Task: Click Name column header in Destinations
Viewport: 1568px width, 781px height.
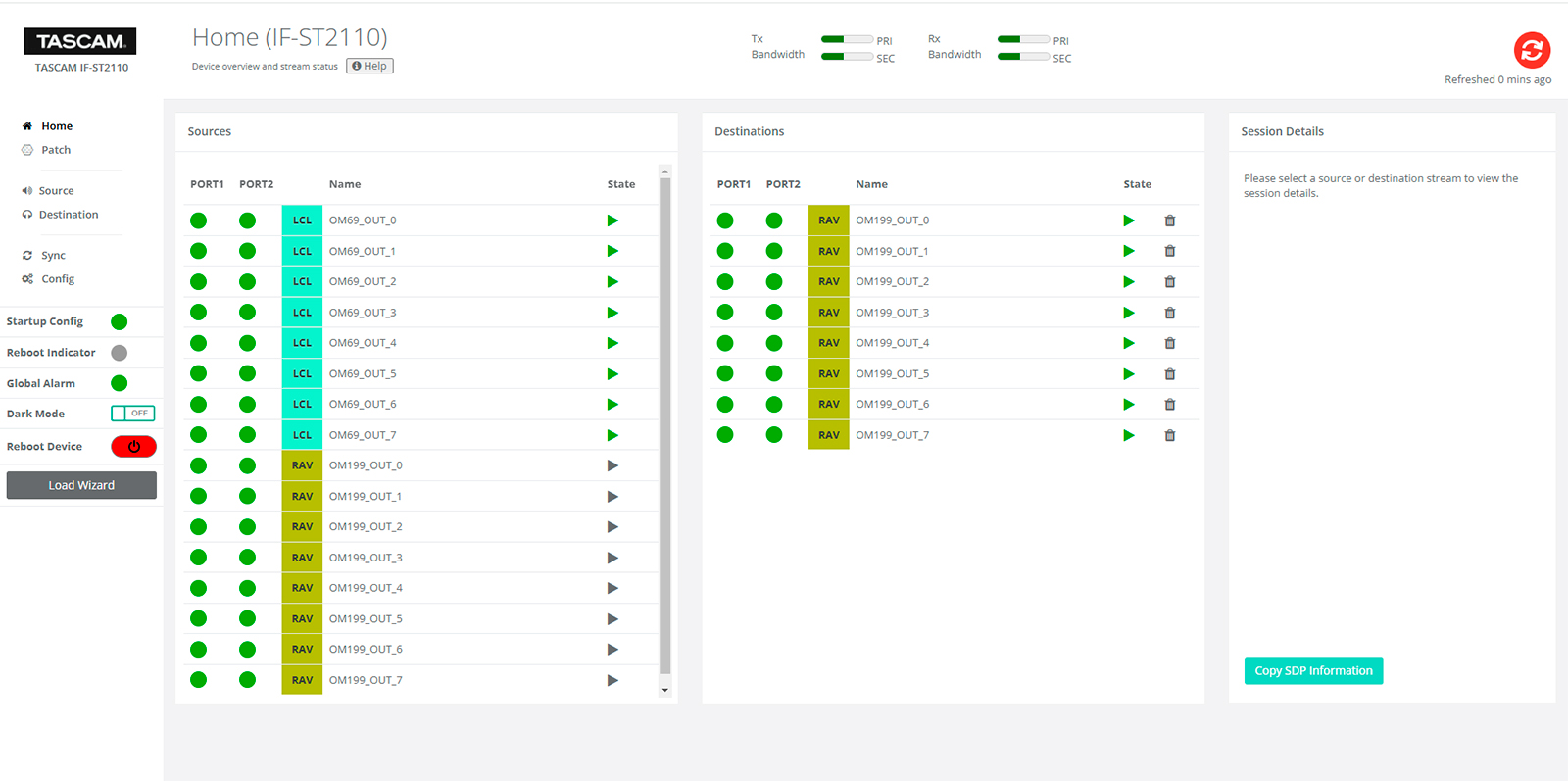Action: (871, 184)
